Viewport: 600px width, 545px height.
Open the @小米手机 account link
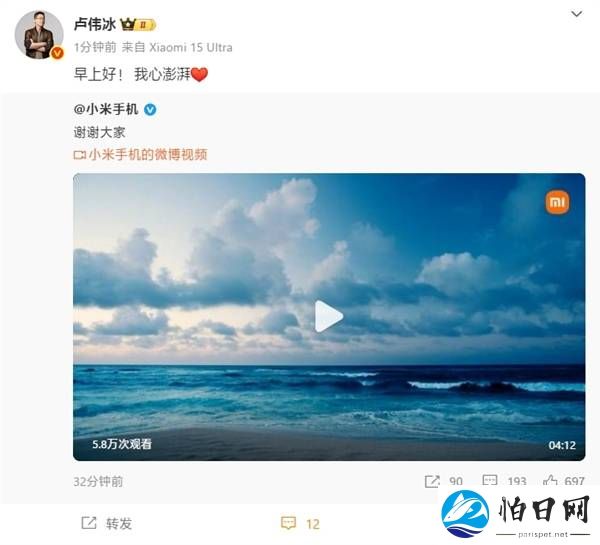(106, 109)
